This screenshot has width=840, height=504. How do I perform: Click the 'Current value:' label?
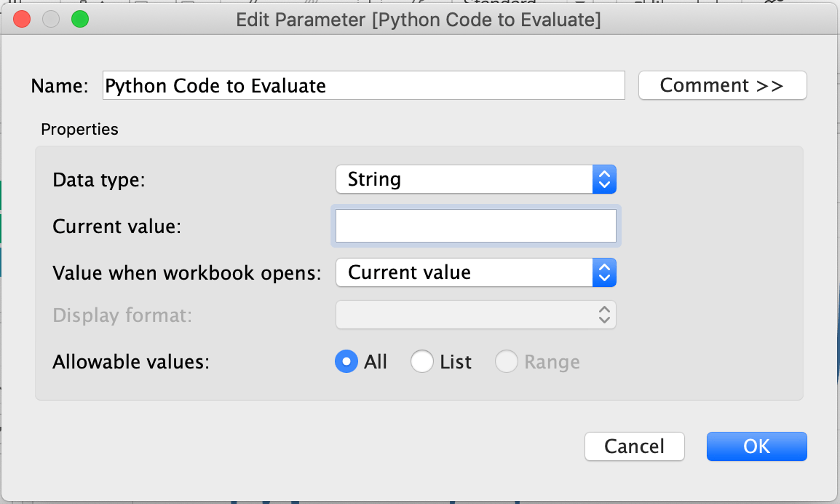coord(117,226)
